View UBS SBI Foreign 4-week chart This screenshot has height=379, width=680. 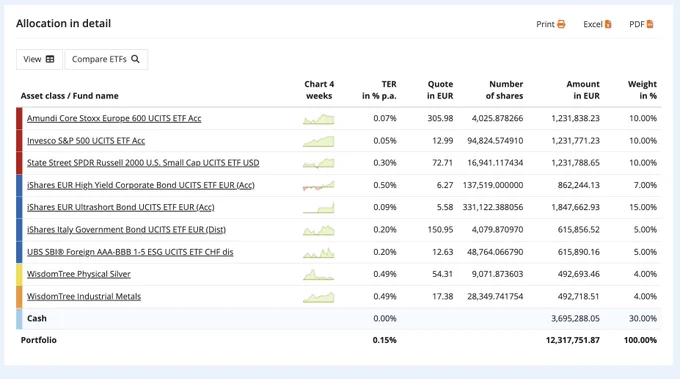pyautogui.click(x=319, y=253)
